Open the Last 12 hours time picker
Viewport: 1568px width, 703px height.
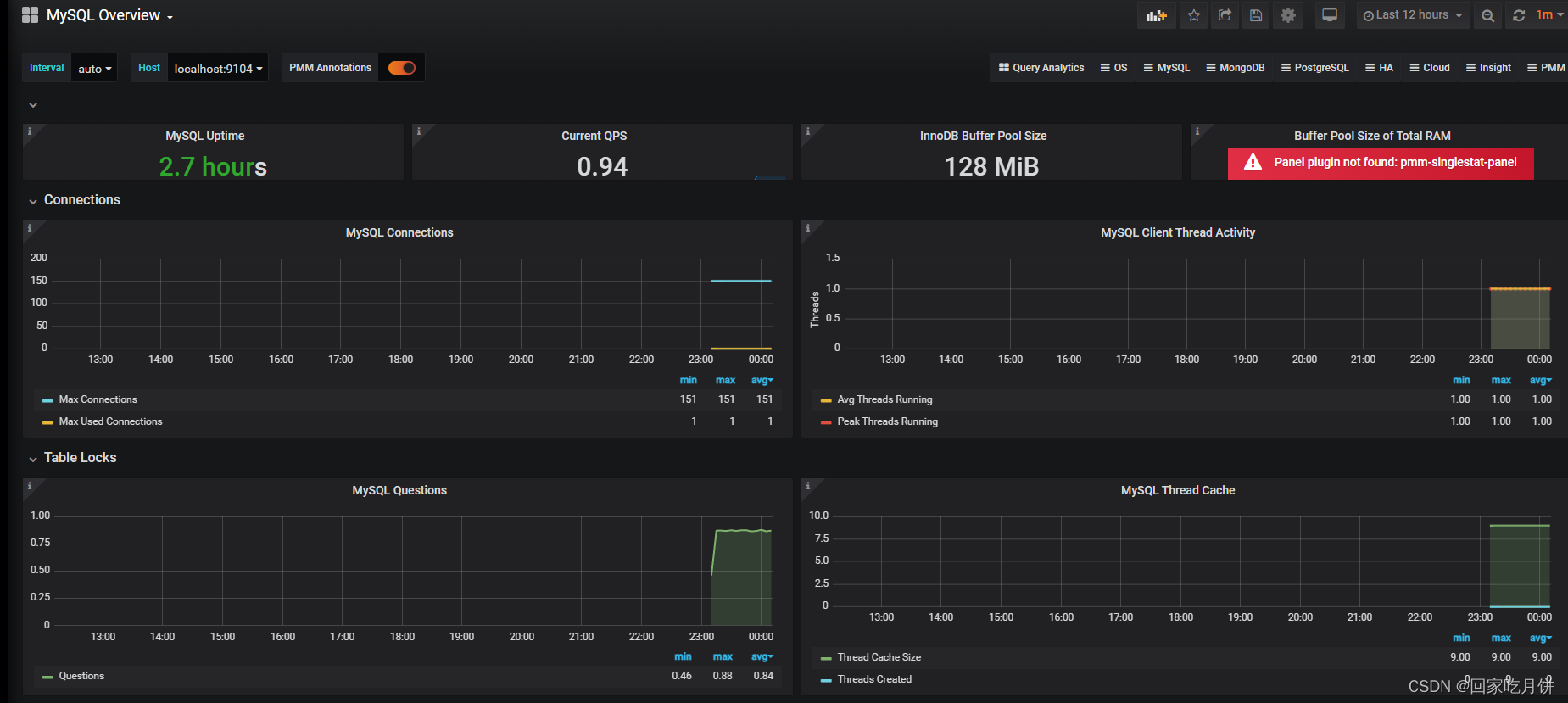click(x=1413, y=15)
